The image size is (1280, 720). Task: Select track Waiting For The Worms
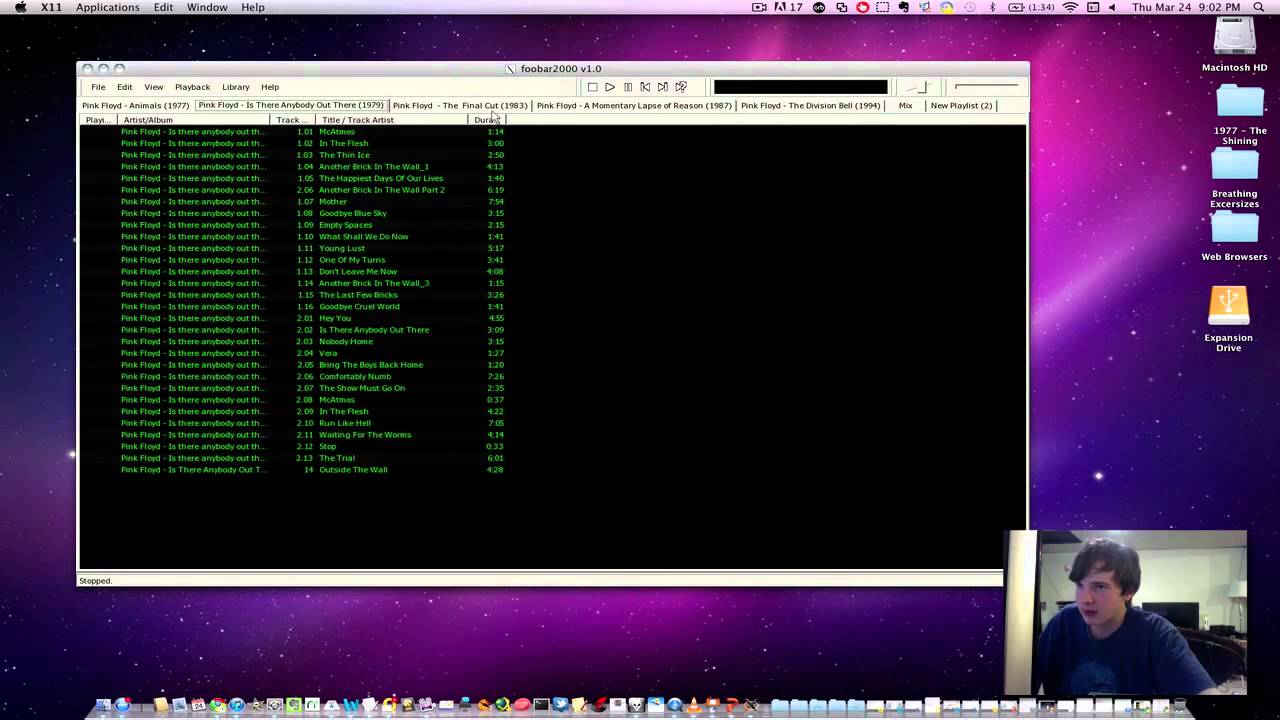[x=365, y=435]
